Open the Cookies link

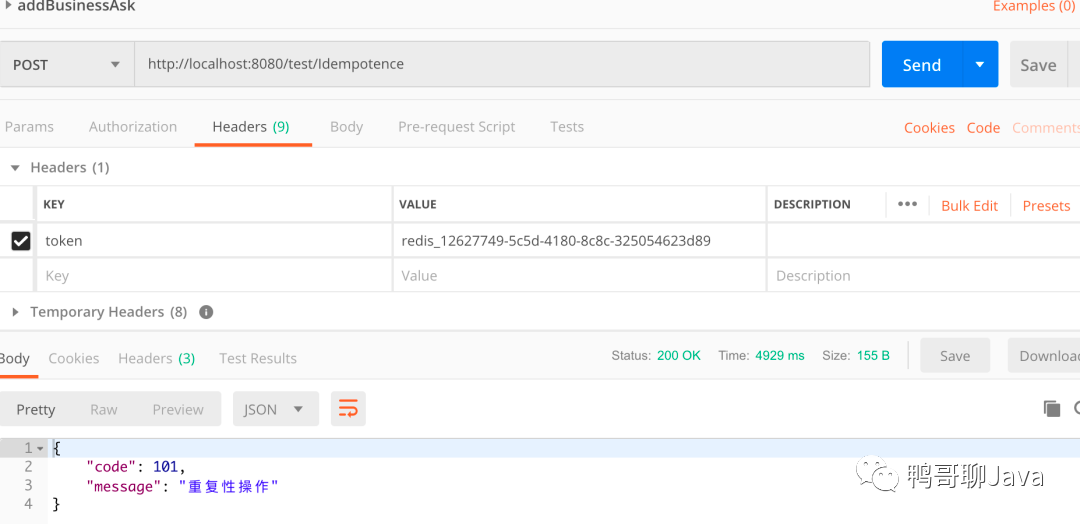[929, 127]
